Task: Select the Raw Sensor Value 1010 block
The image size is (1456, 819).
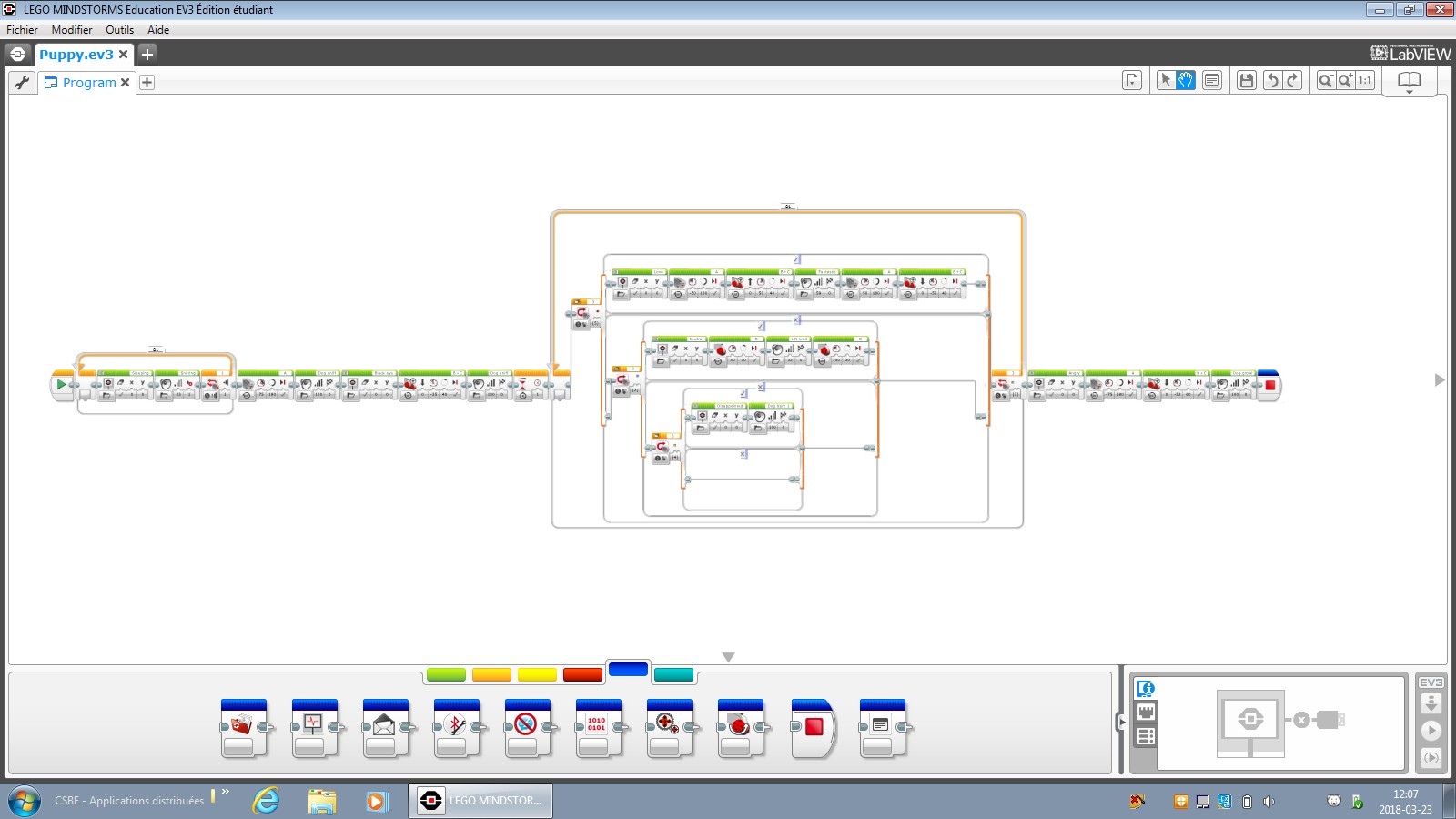Action: 599,728
